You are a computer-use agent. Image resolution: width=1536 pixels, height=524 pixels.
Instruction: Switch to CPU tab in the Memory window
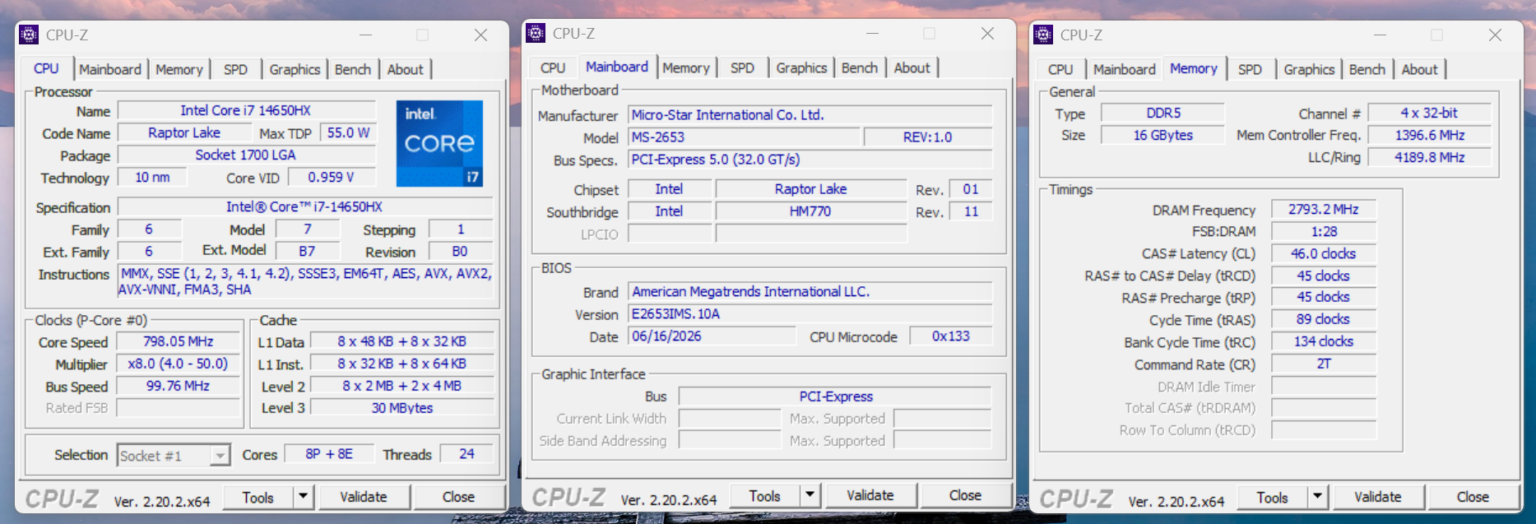(x=1061, y=69)
